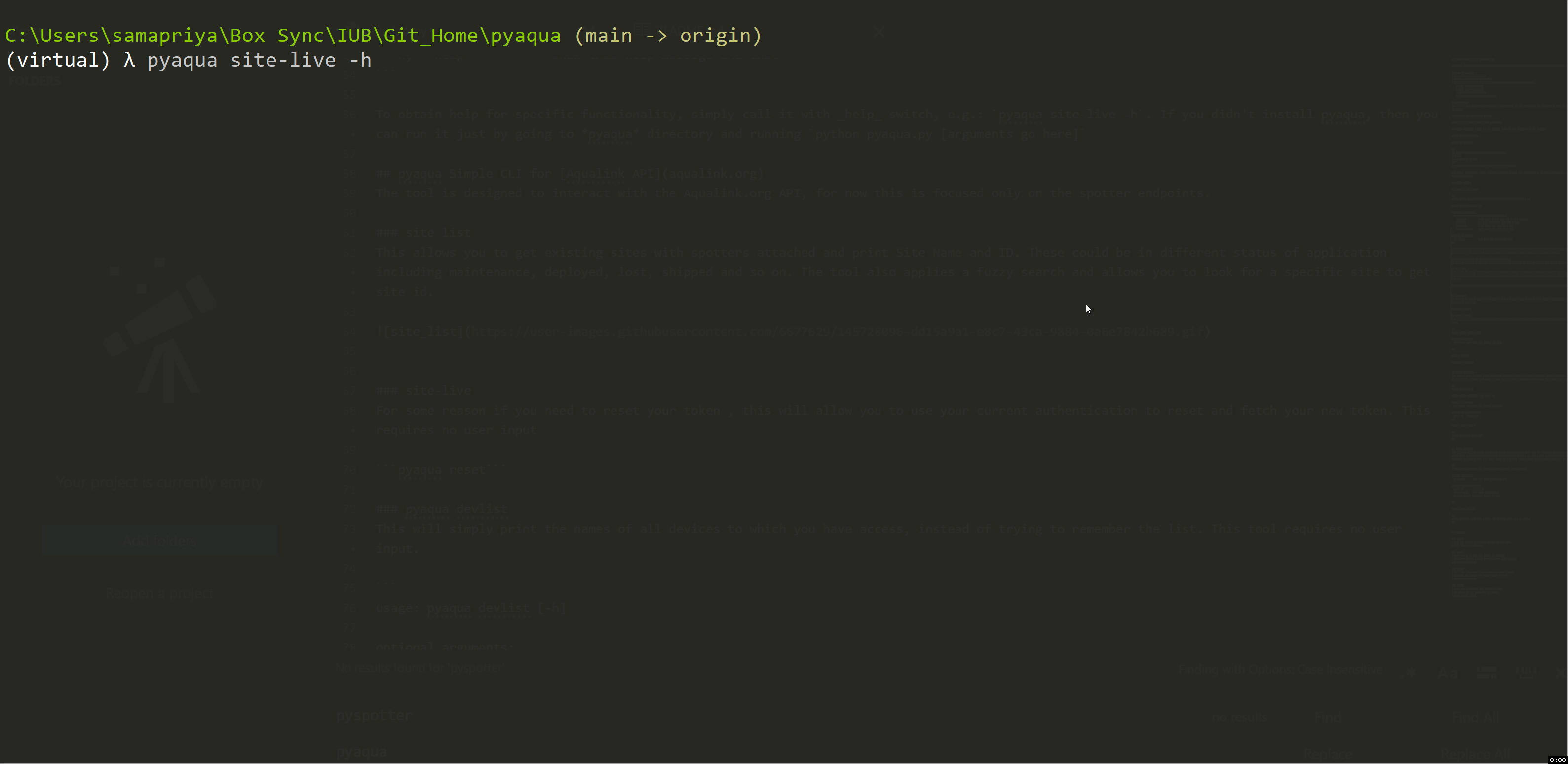The width and height of the screenshot is (1568, 764).
Task: Click the Replace button
Action: 1328,755
